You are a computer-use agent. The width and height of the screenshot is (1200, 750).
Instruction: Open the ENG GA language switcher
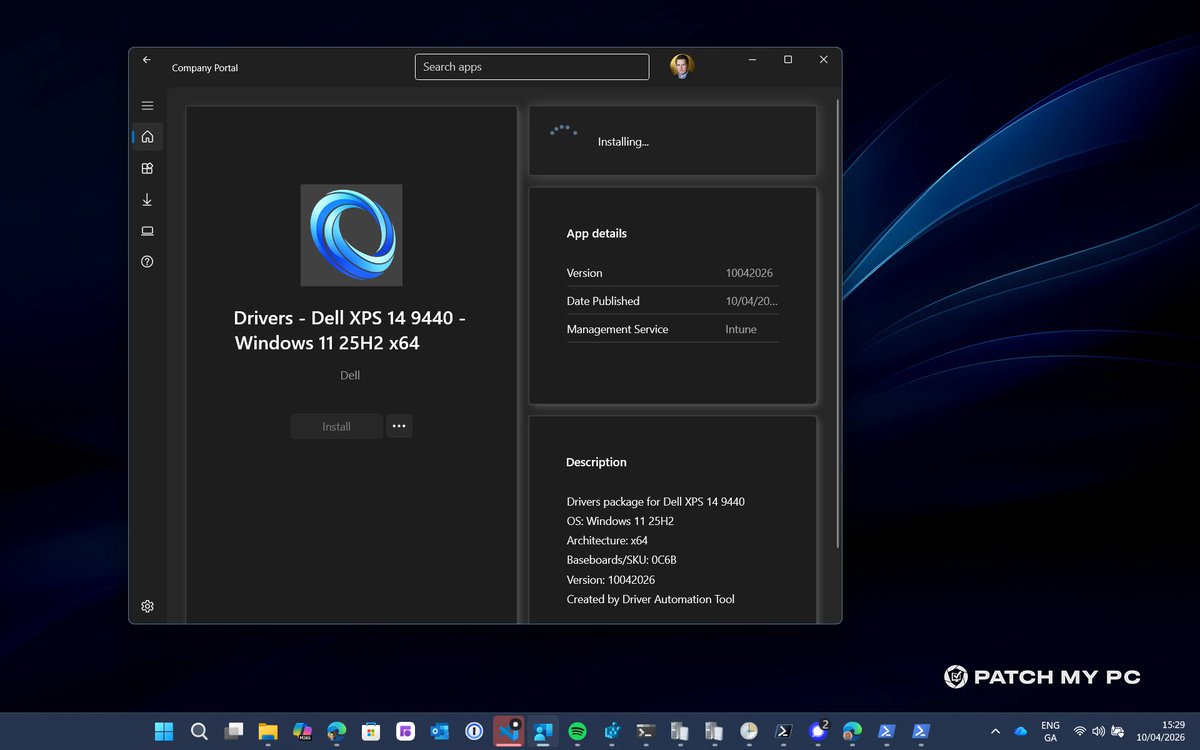pyautogui.click(x=1050, y=731)
